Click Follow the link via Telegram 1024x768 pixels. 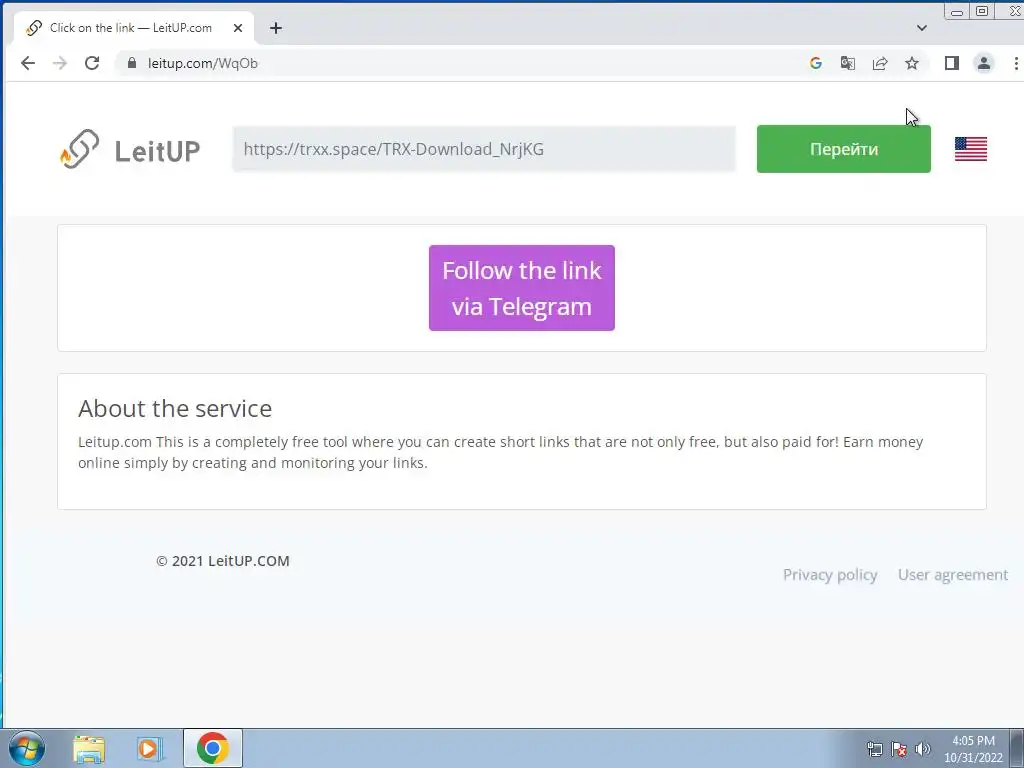(522, 288)
